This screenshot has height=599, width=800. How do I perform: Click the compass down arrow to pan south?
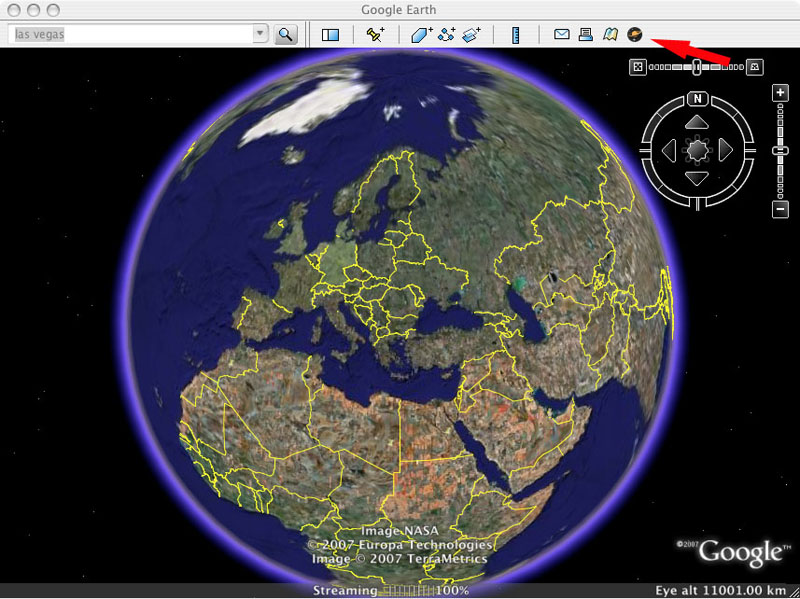pyautogui.click(x=696, y=178)
